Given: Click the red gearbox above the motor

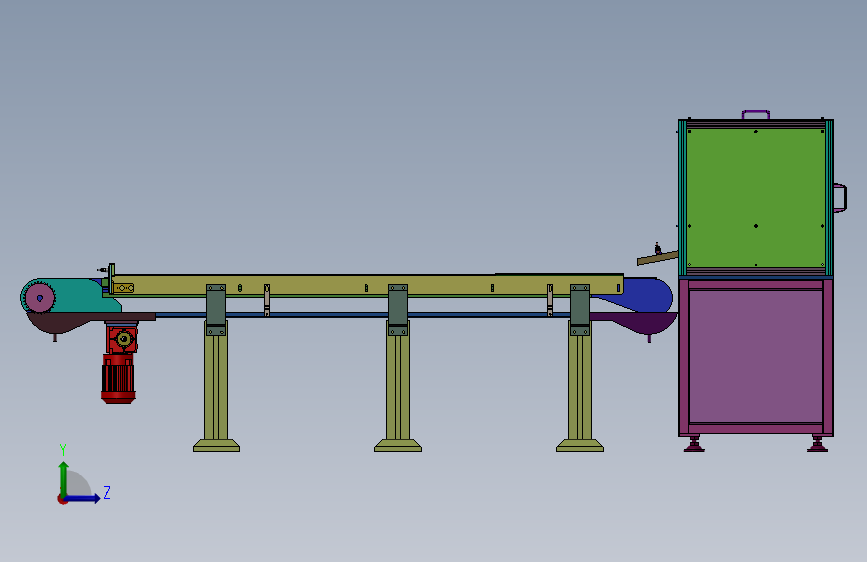Looking at the screenshot, I should pos(121,339).
